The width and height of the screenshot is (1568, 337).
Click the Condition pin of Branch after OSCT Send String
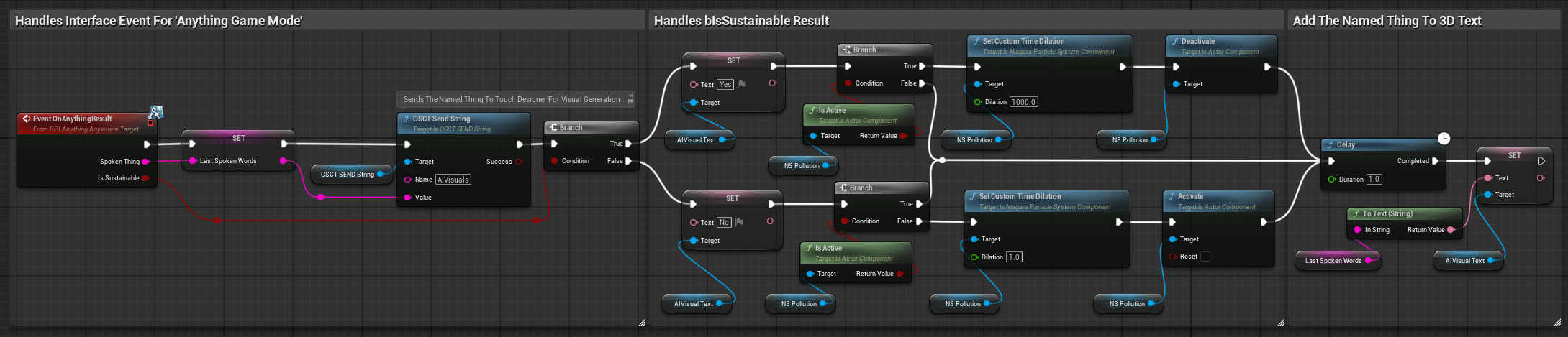[x=554, y=161]
